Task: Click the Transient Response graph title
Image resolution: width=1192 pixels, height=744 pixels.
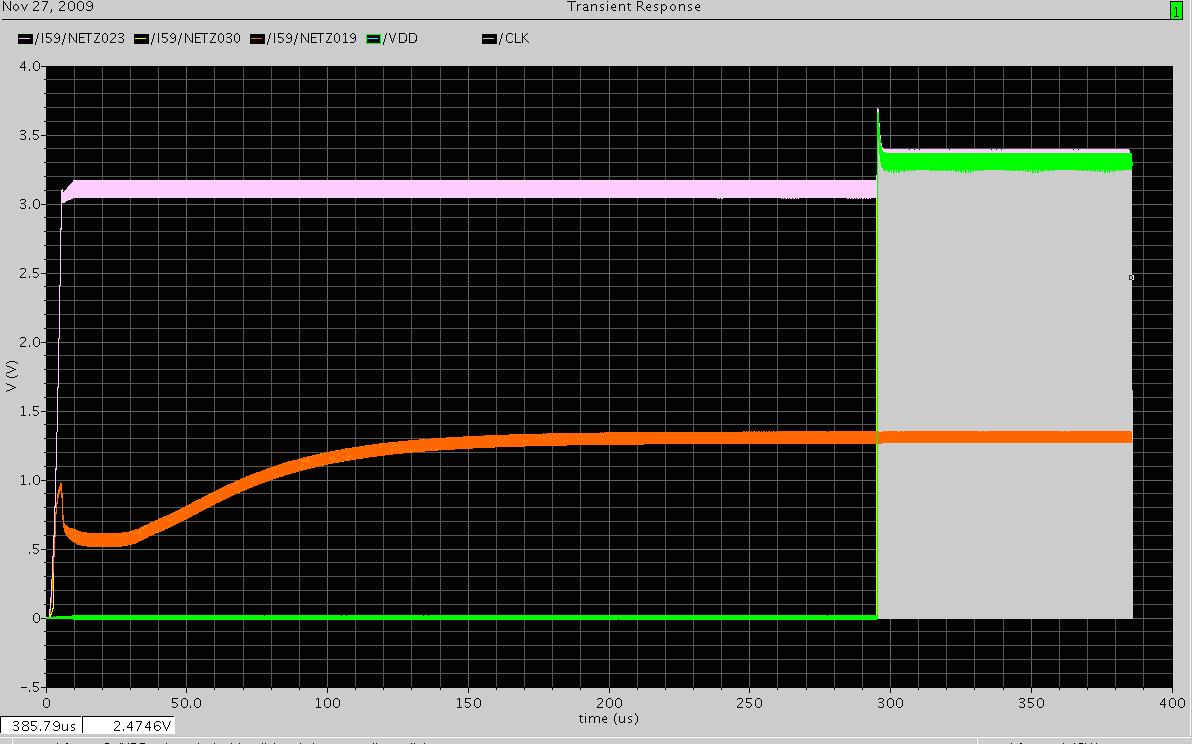Action: [634, 7]
